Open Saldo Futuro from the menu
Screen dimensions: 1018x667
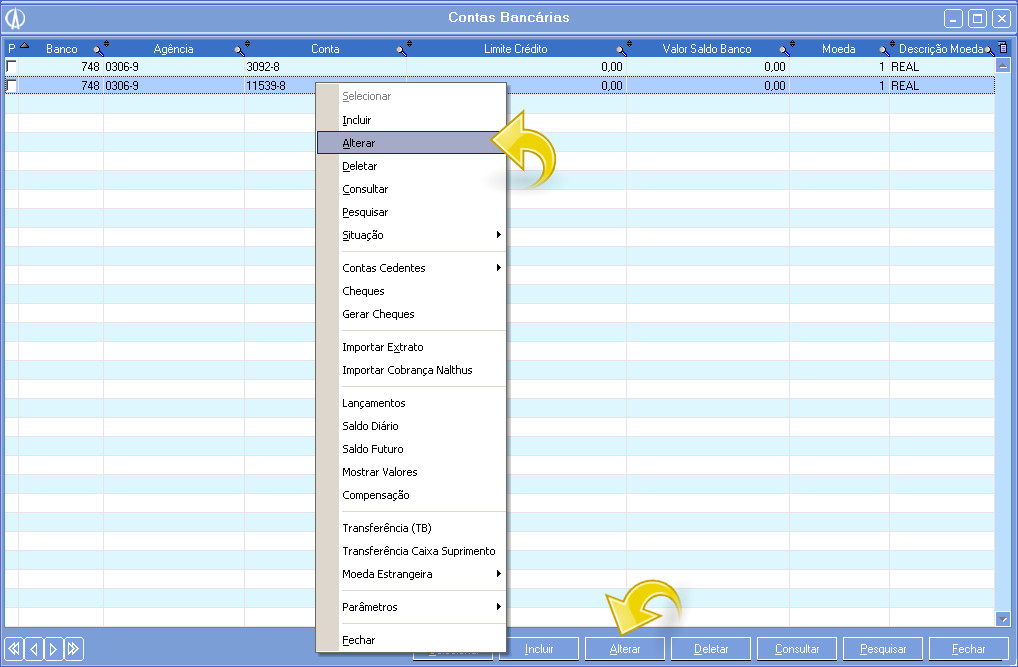412,449
